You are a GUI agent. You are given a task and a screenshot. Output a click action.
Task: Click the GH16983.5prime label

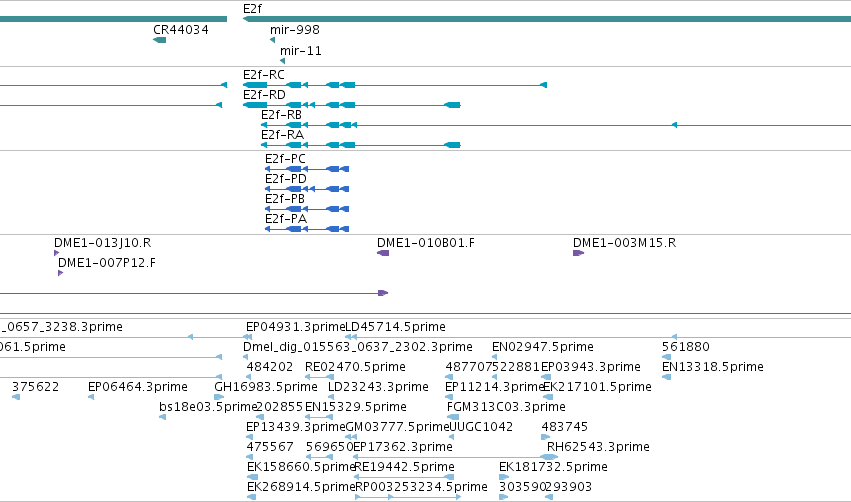[266, 387]
